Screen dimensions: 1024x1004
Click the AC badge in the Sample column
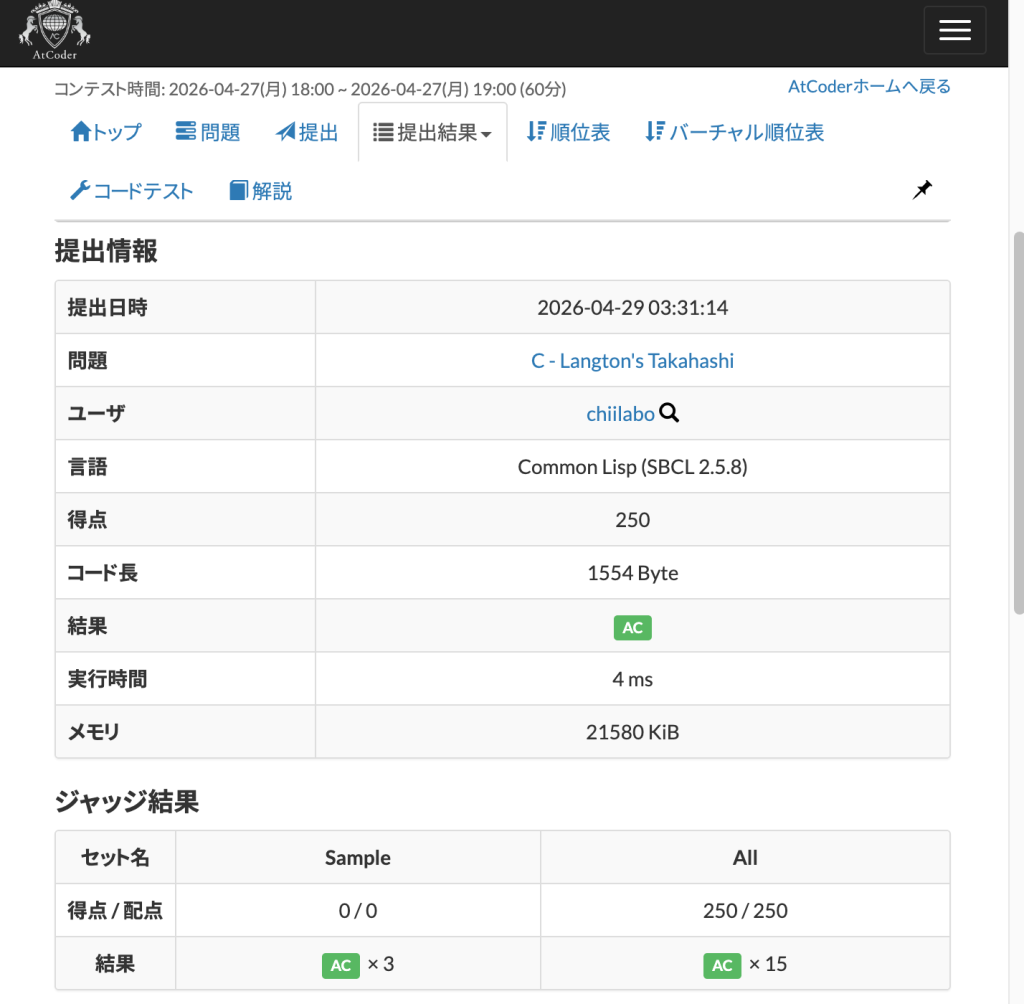click(340, 965)
